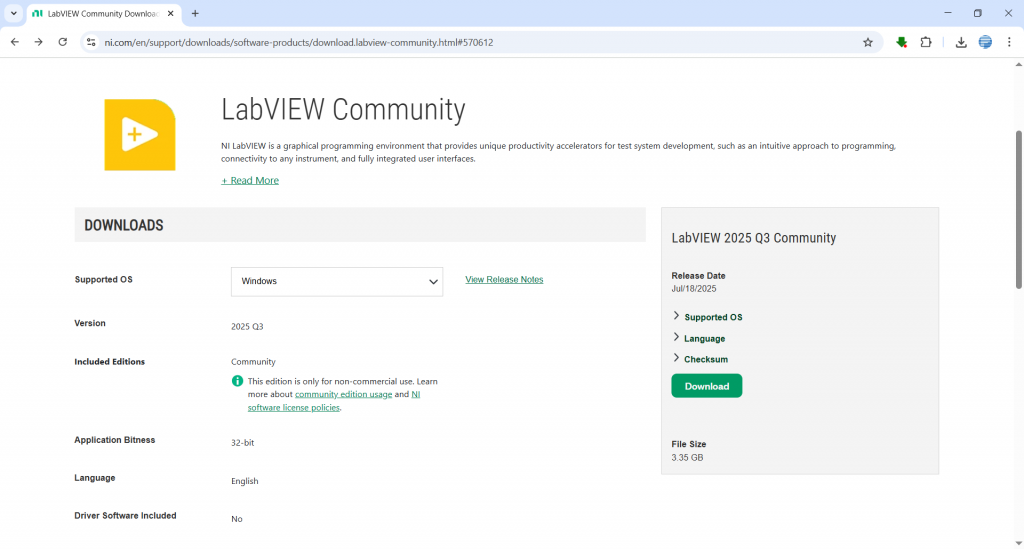Viewport: 1024px width, 549px height.
Task: Open site information icon in address bar
Action: pyautogui.click(x=91, y=42)
